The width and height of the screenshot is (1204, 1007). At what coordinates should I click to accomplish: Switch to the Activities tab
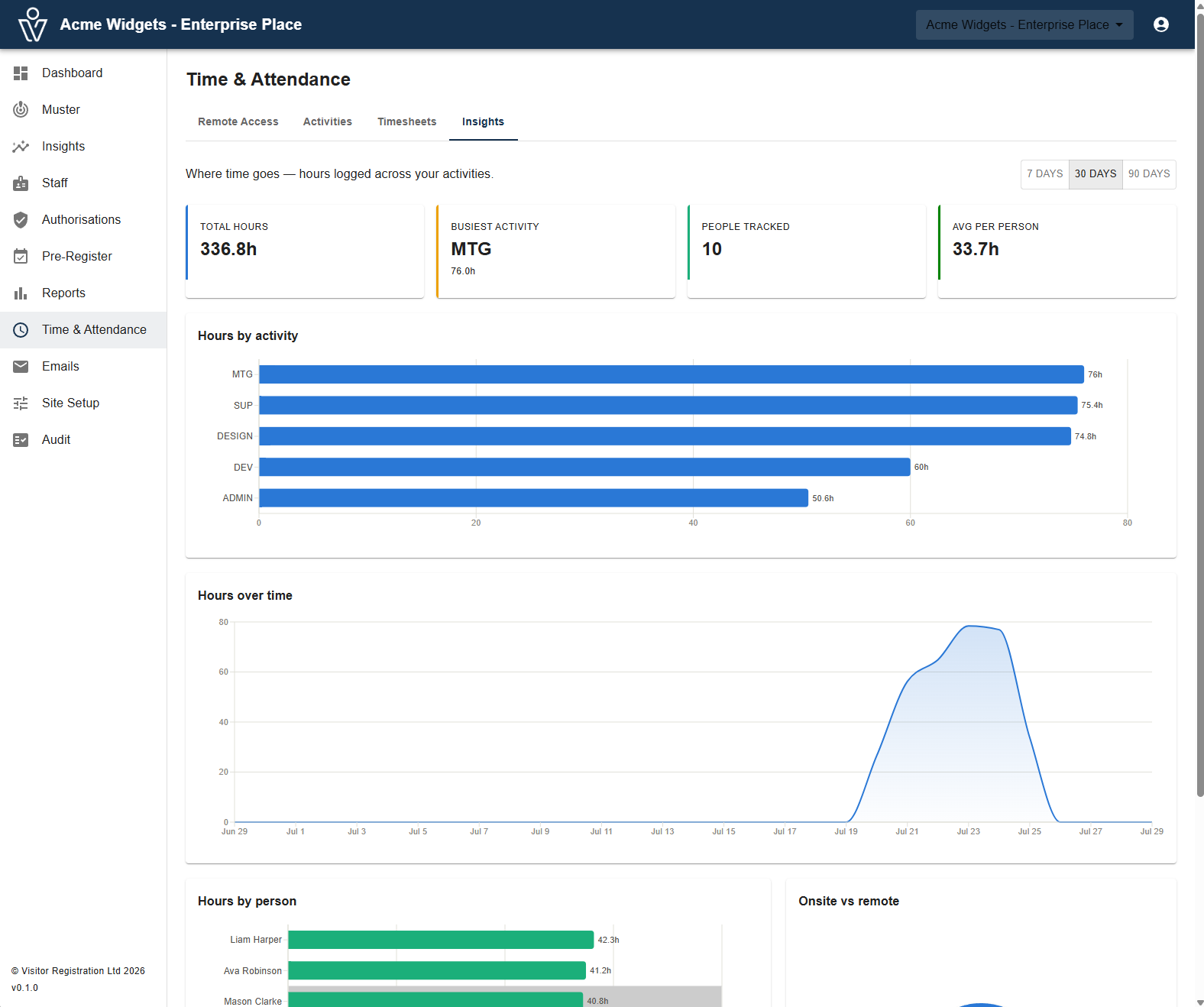(x=328, y=122)
